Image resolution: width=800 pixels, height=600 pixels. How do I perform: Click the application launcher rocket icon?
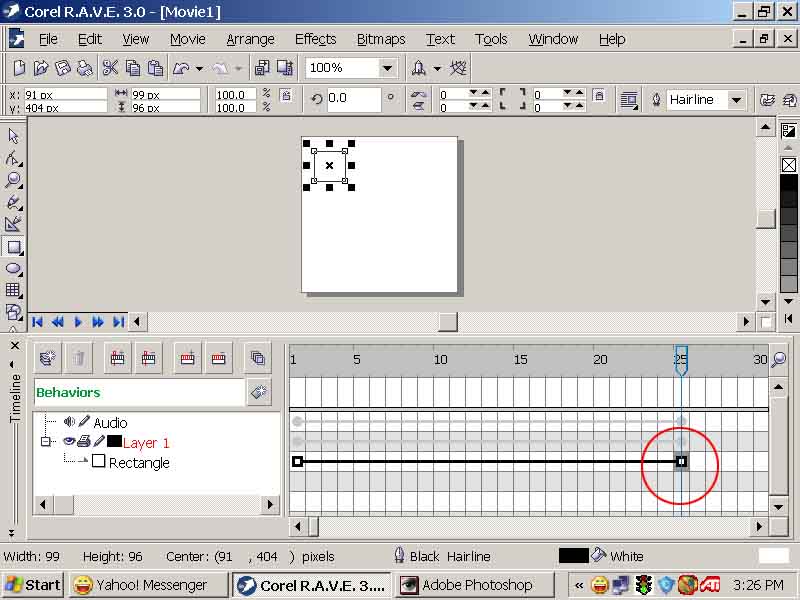click(x=418, y=68)
